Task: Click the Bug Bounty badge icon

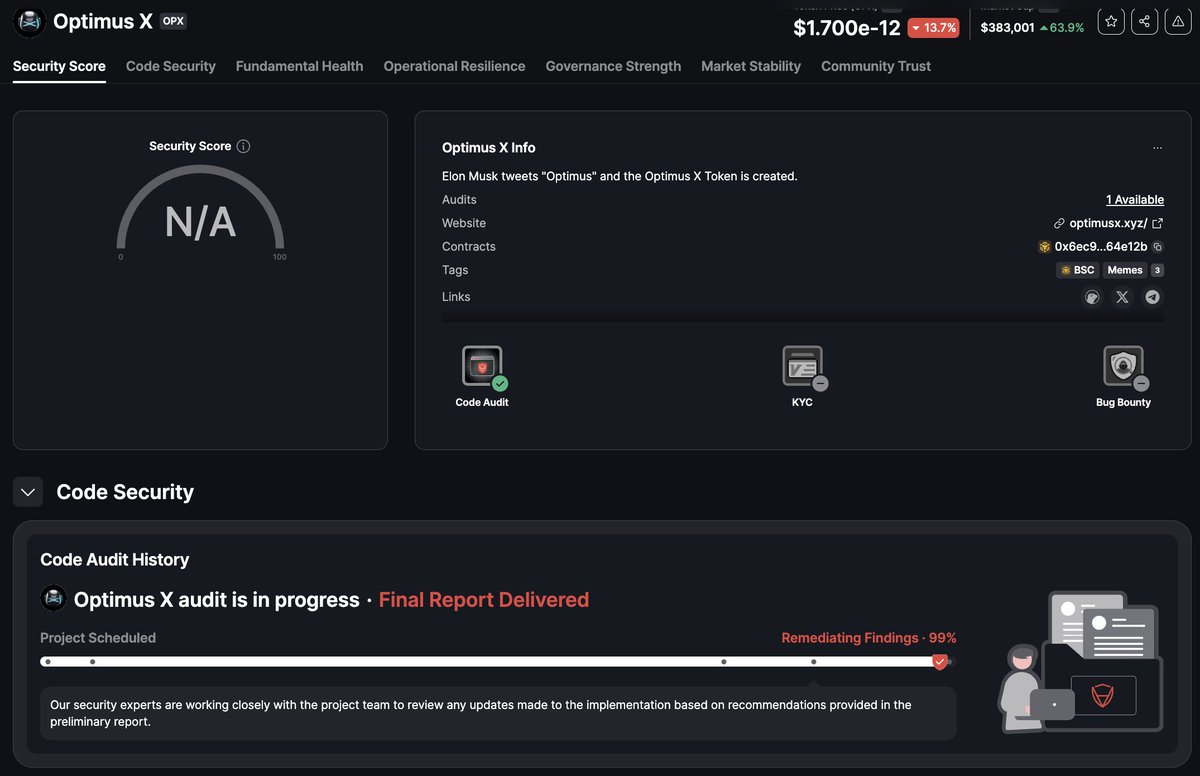Action: [x=1124, y=367]
